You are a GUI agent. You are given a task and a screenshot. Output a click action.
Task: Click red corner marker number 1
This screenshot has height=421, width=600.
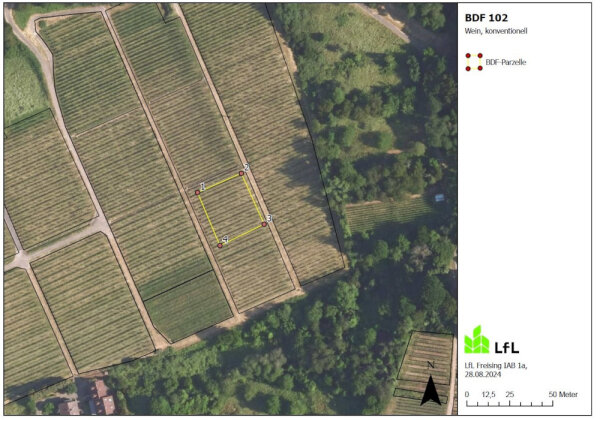[x=198, y=193]
